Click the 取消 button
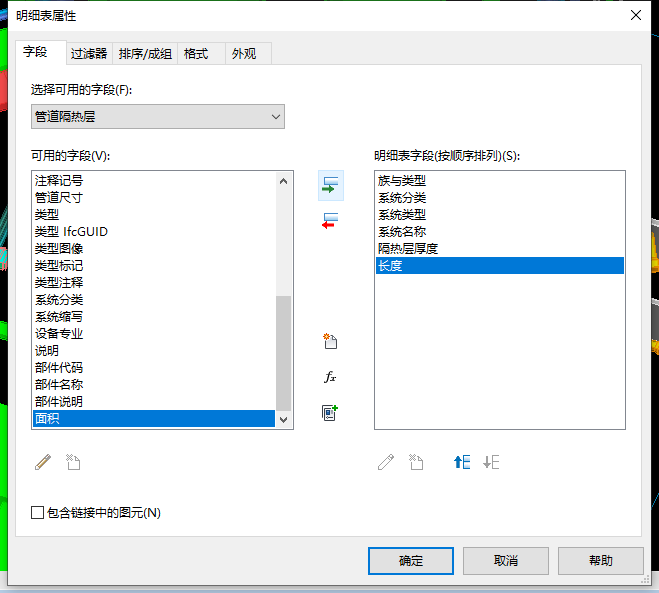 505,561
